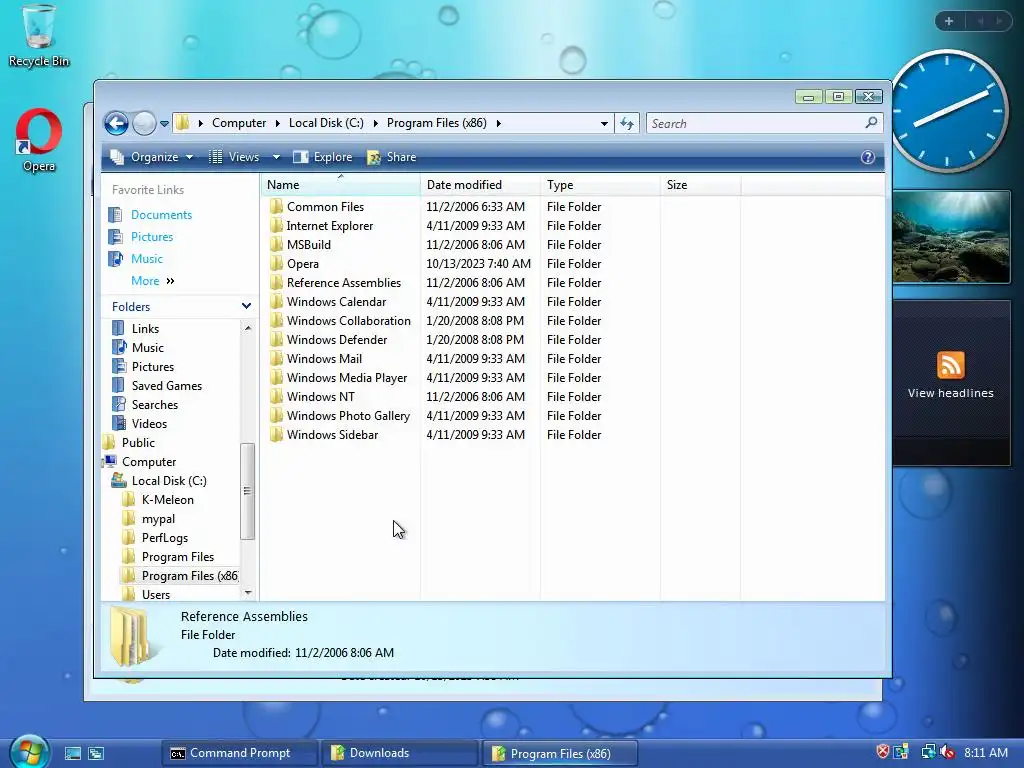The height and width of the screenshot is (768, 1024).
Task: Expand arrow after Program Files (x86) breadcrumb
Action: tap(499, 123)
